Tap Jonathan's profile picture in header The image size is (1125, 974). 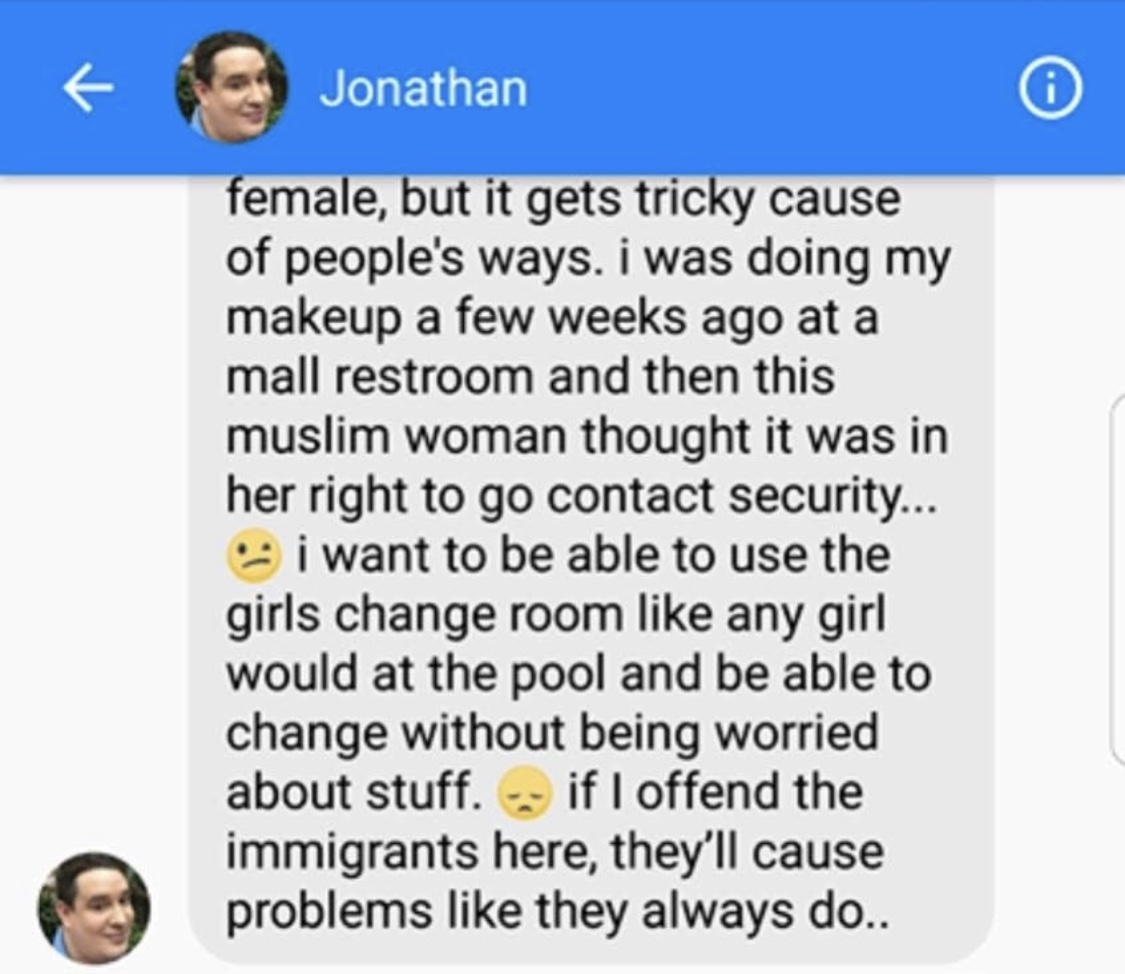pos(231,88)
